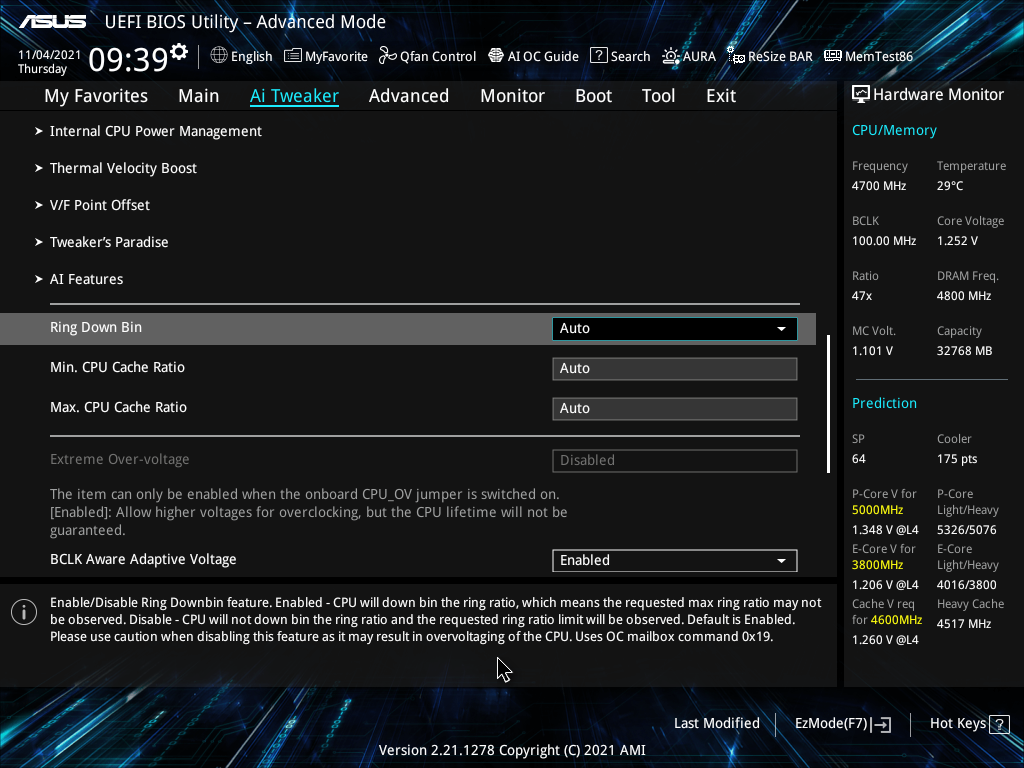Open the Monitor tab

[513, 96]
